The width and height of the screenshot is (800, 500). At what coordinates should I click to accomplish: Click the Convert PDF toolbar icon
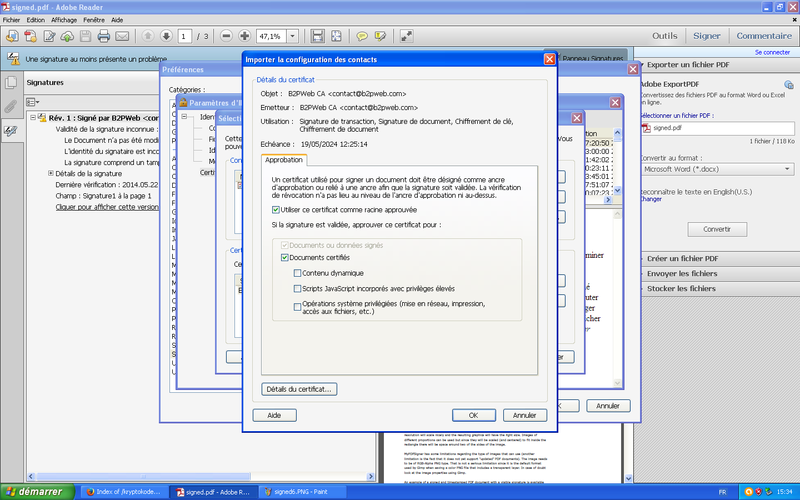(30, 36)
